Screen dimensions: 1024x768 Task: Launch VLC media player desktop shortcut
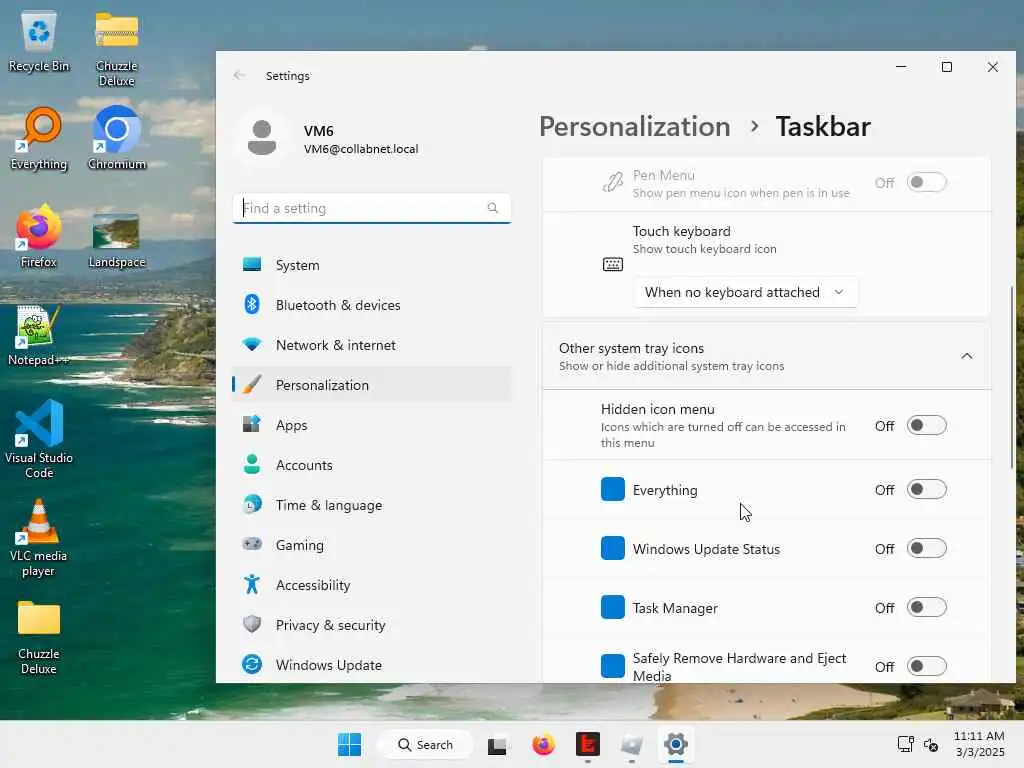39,538
